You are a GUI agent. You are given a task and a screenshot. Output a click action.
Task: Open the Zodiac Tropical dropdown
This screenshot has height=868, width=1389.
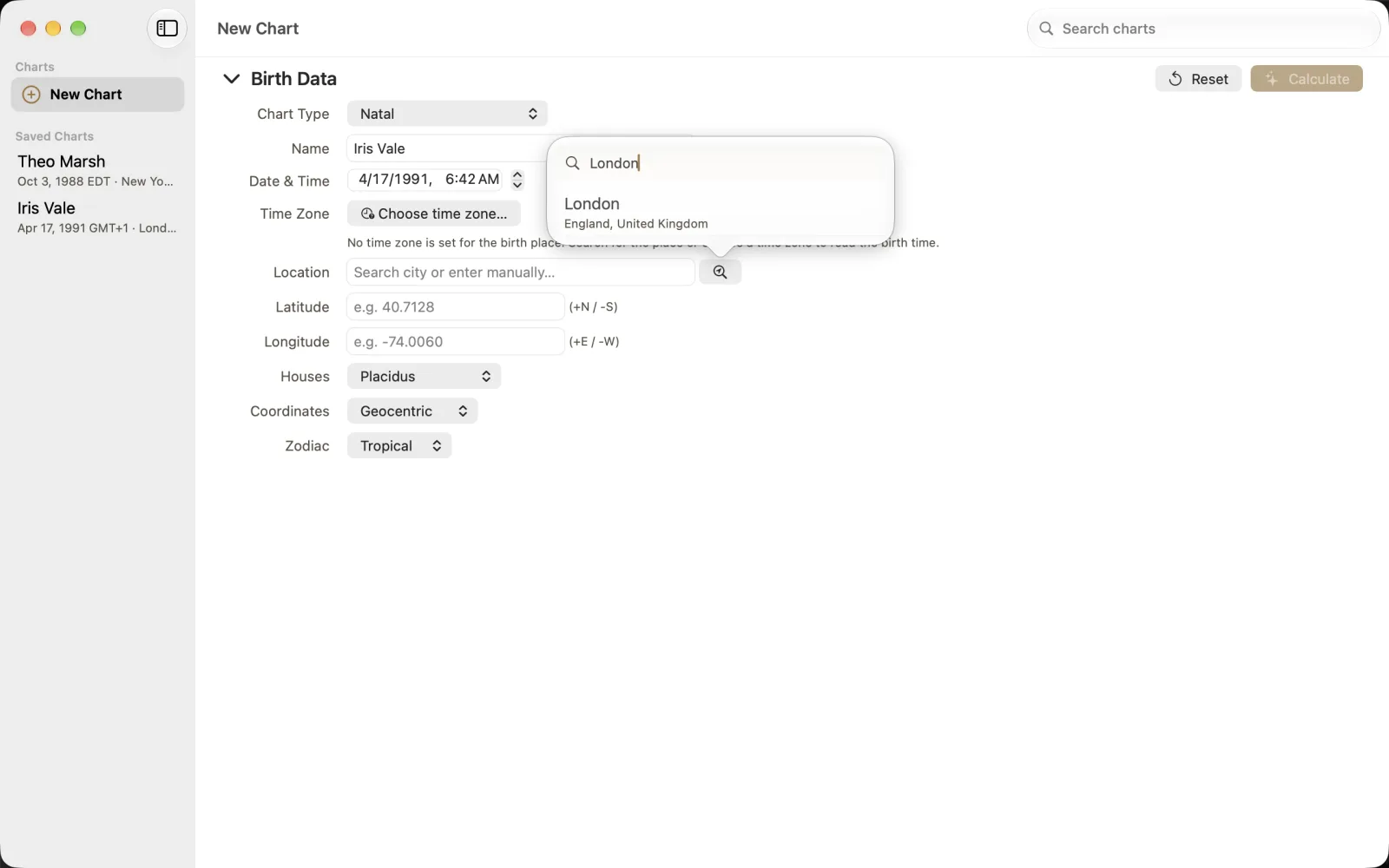coord(399,446)
